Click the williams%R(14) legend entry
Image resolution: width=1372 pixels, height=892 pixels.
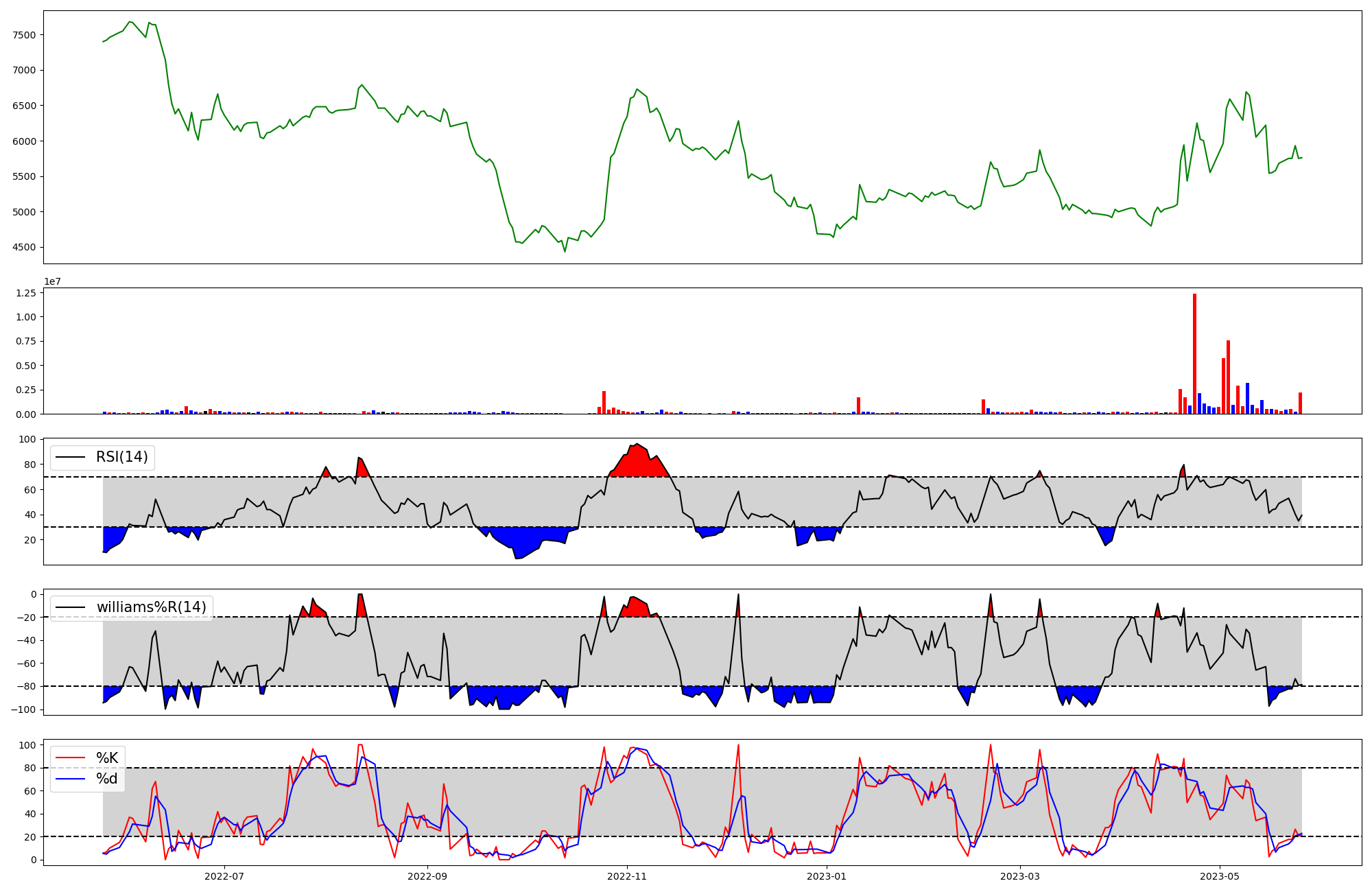tap(151, 607)
